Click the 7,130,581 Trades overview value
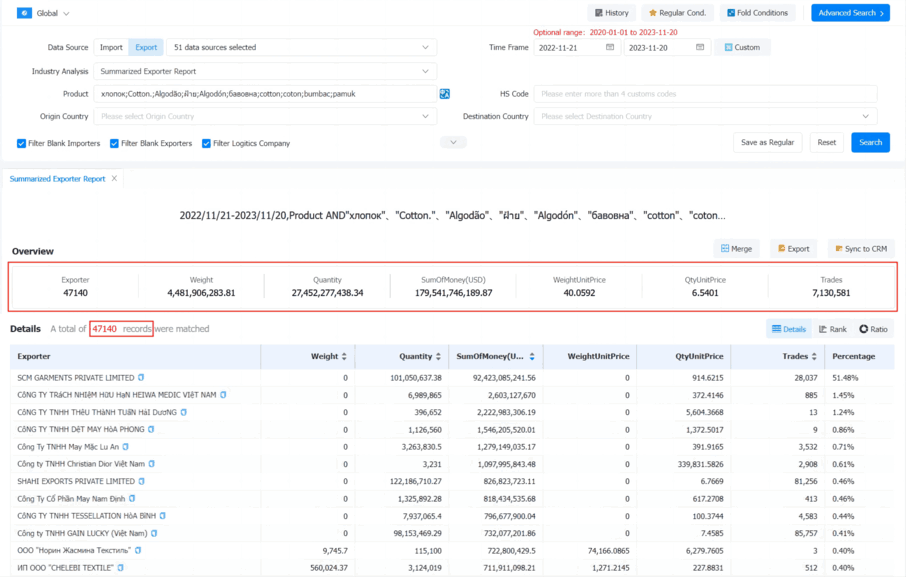906x577 pixels. coord(831,293)
